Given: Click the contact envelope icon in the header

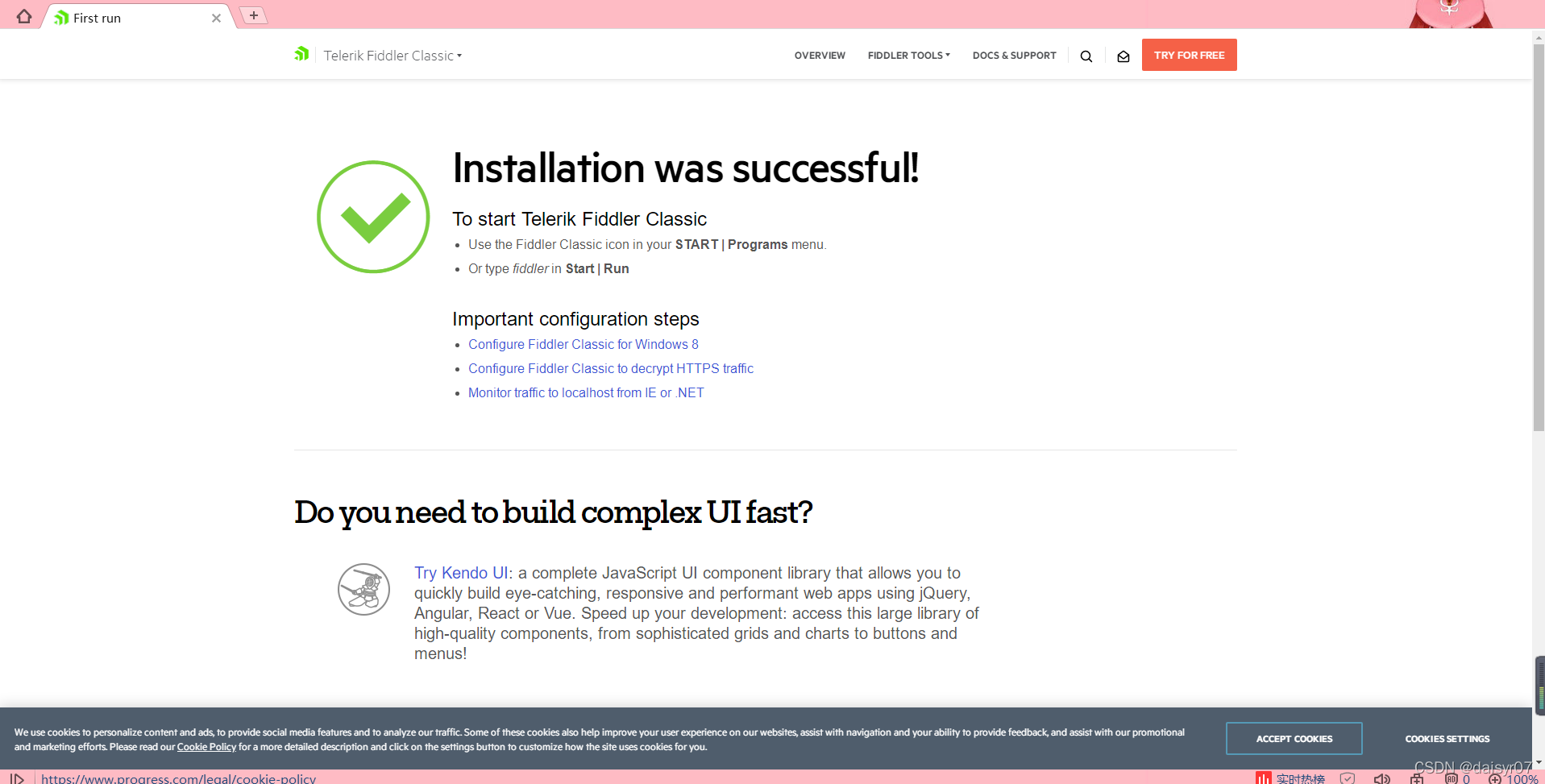Looking at the screenshot, I should click(x=1123, y=56).
